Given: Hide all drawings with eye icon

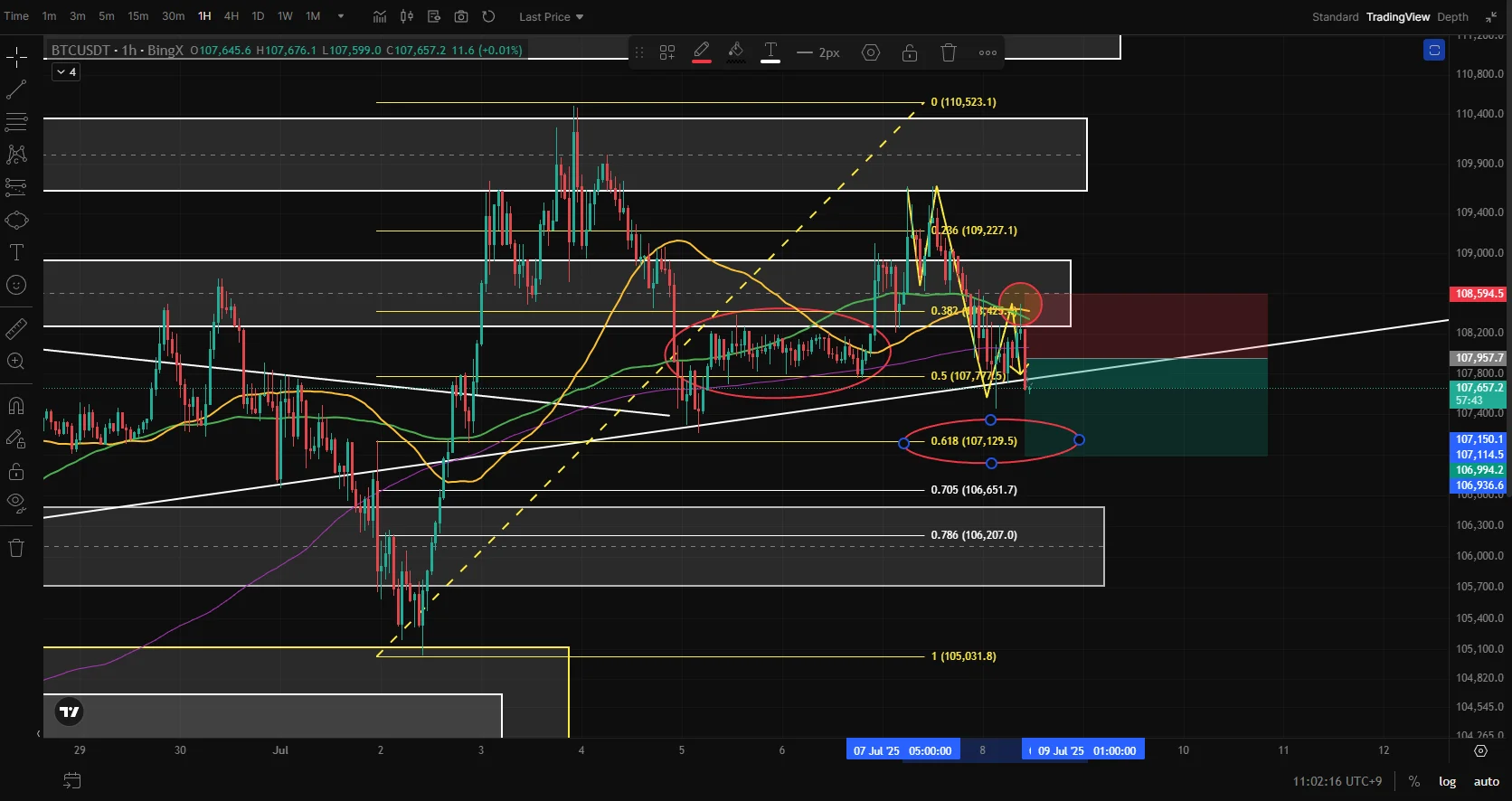Looking at the screenshot, I should [16, 503].
